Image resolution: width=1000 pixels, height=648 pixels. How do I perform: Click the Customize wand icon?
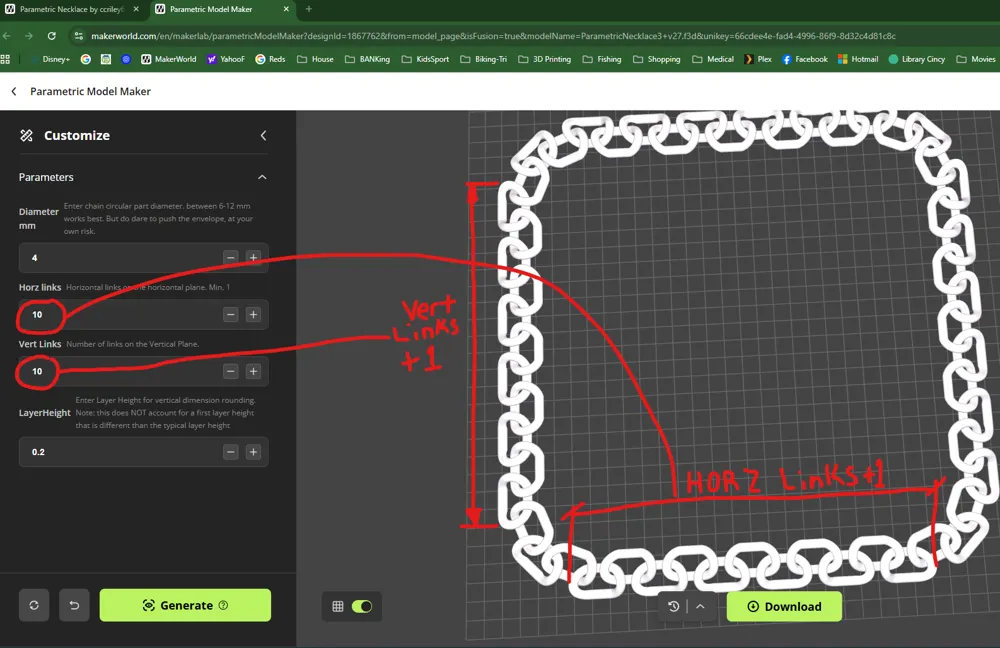(x=26, y=135)
